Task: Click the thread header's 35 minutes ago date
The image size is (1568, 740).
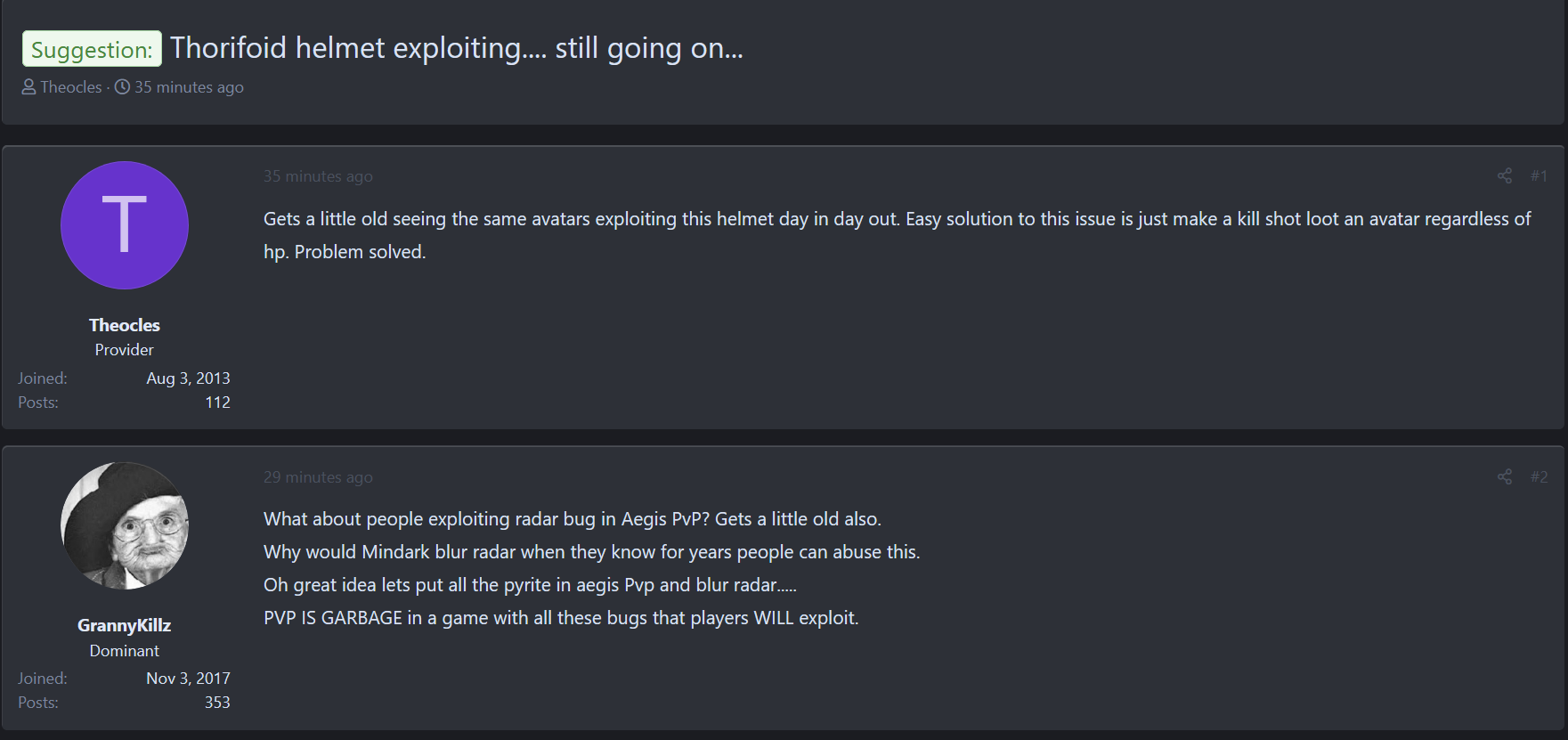Action: 189,87
